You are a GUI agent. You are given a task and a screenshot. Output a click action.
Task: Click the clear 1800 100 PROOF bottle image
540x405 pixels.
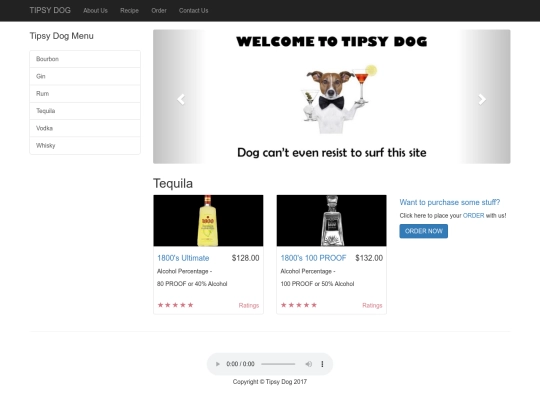click(332, 220)
